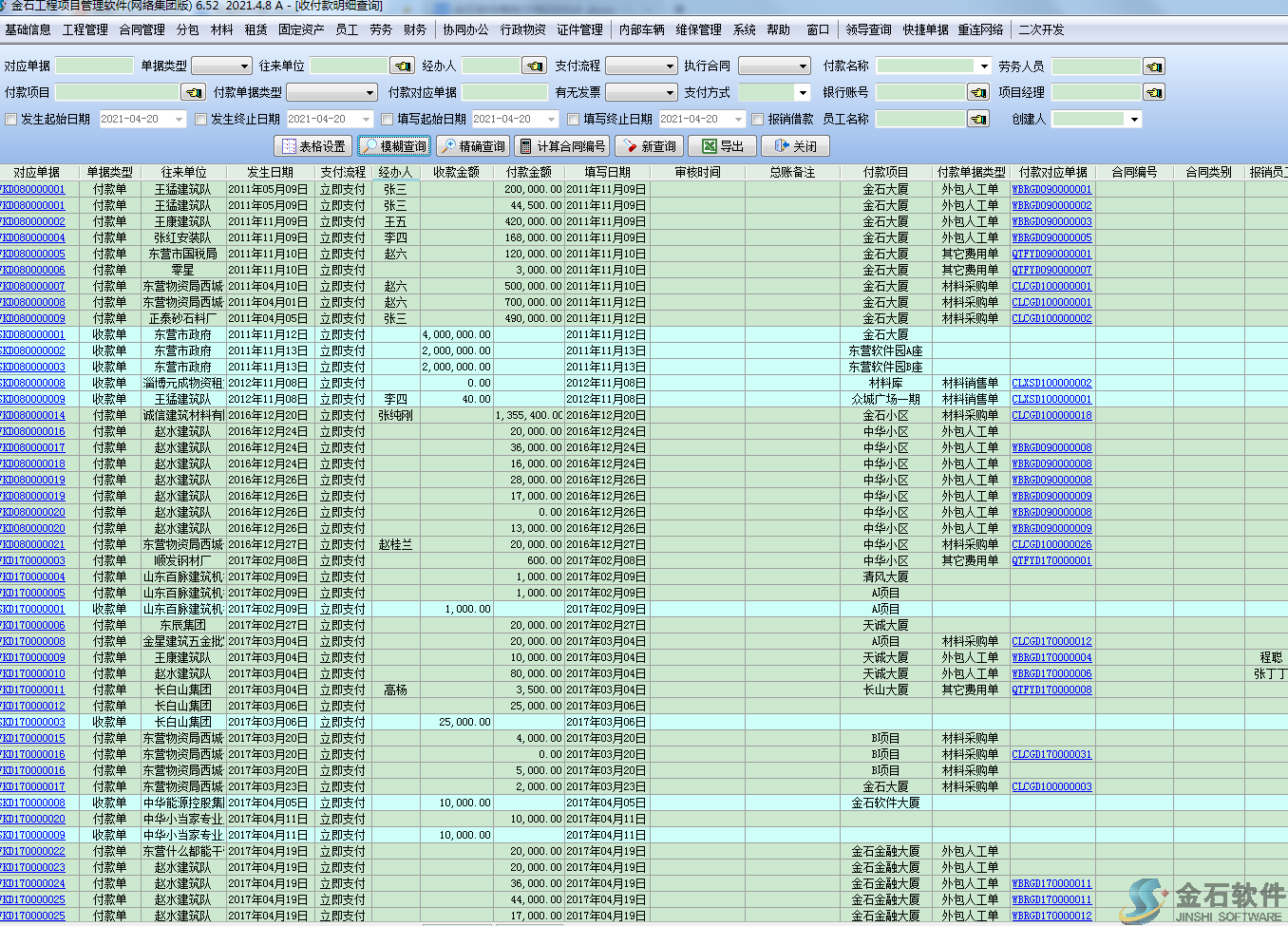Open 有无发票 dropdown
Viewport: 1288px width, 926px height.
[668, 92]
